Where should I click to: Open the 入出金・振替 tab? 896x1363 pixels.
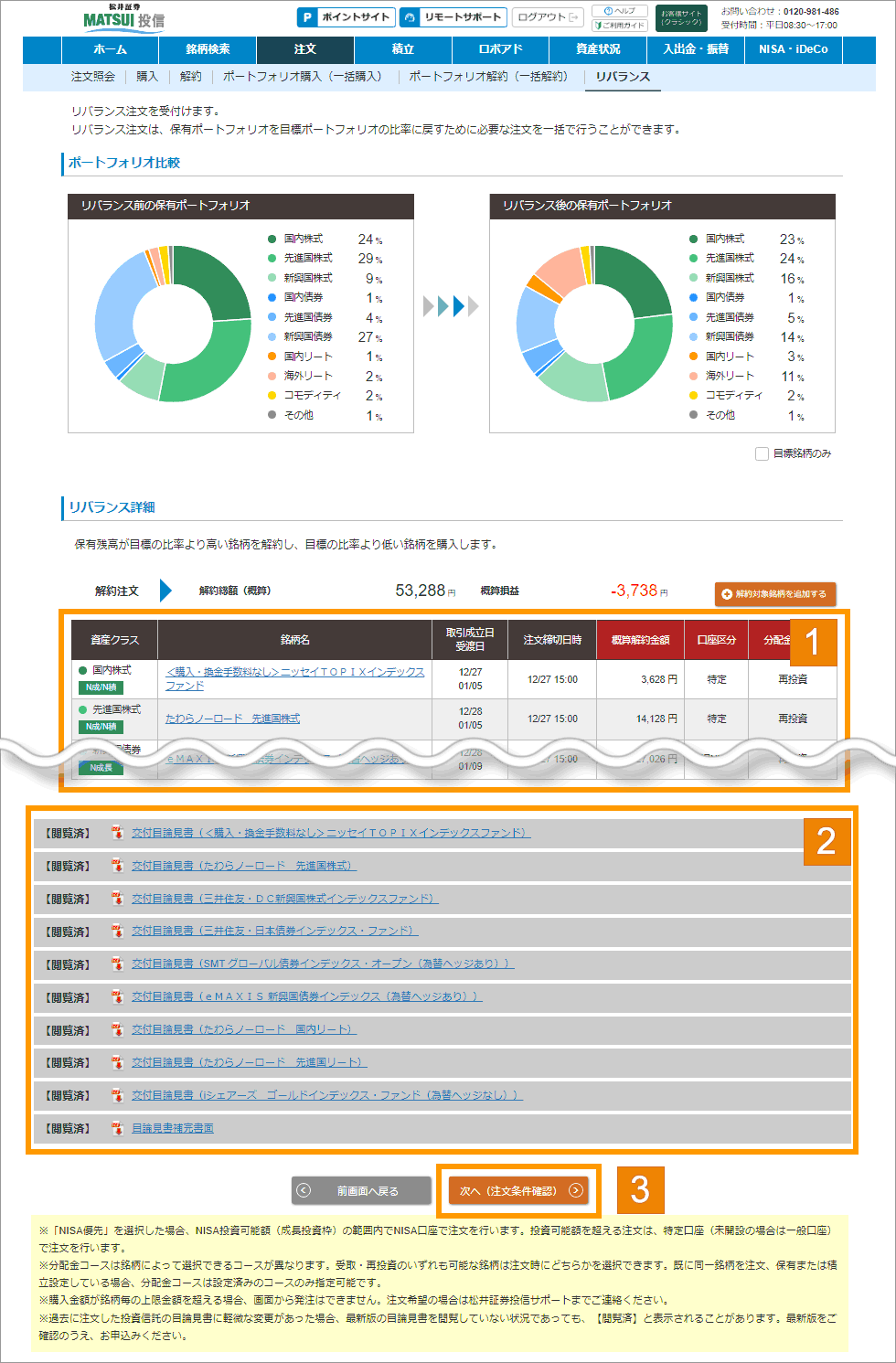point(697,49)
